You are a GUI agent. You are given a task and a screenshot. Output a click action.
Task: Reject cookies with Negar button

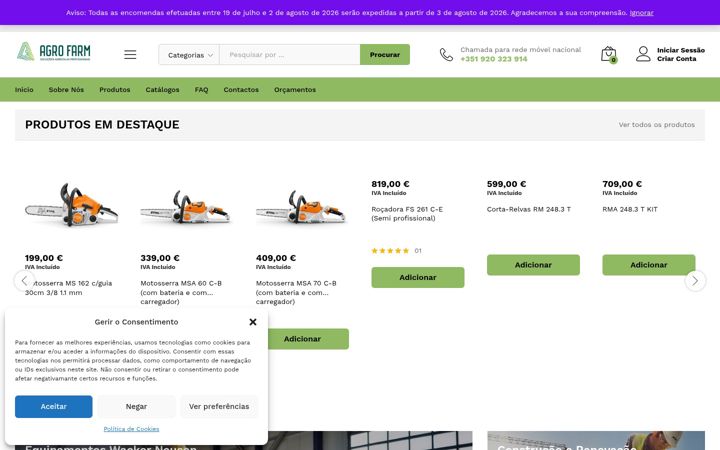(x=136, y=407)
